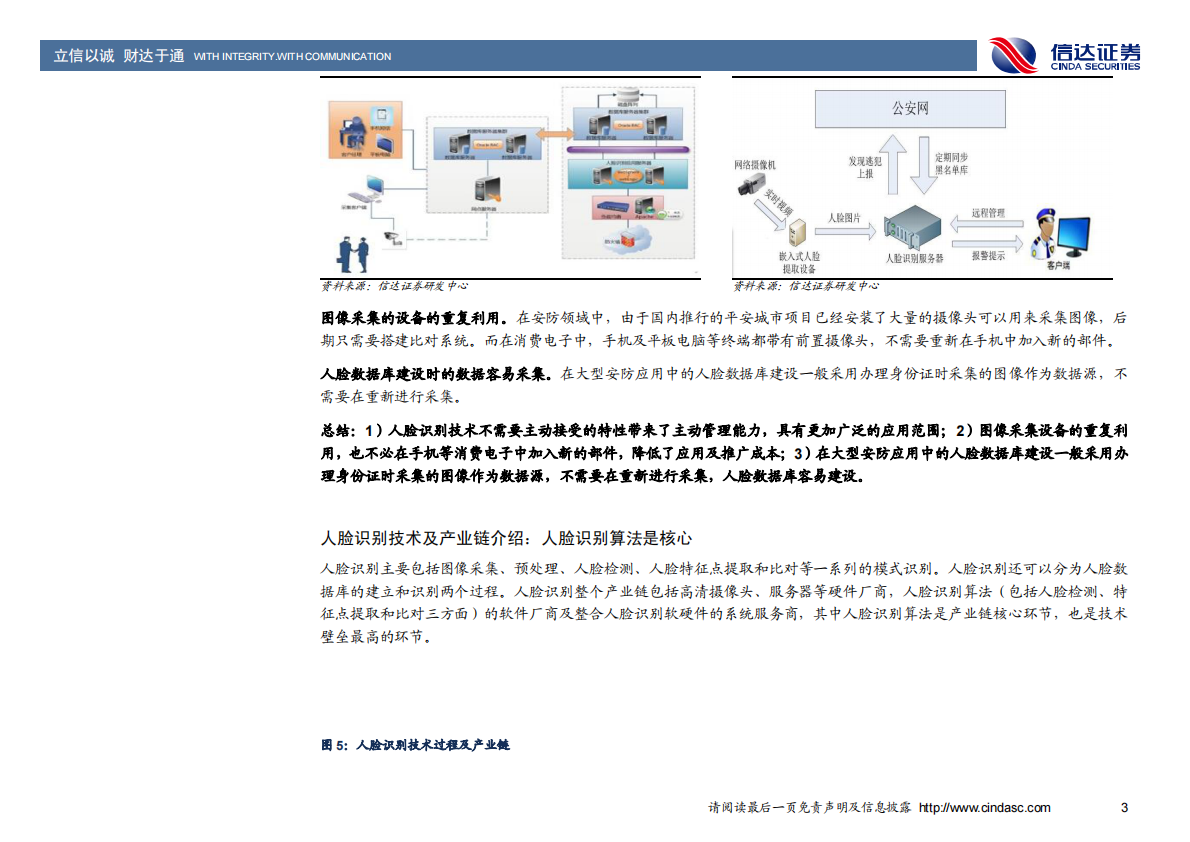
Task: Click the Oracle RAC label in database cluster
Action: [x=629, y=126]
